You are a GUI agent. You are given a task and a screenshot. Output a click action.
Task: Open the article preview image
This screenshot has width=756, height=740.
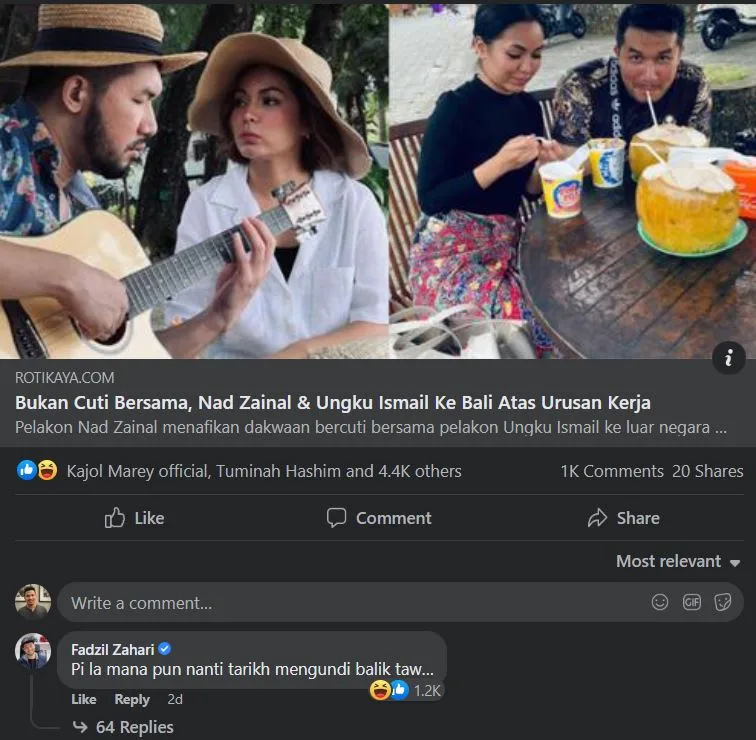(x=378, y=180)
